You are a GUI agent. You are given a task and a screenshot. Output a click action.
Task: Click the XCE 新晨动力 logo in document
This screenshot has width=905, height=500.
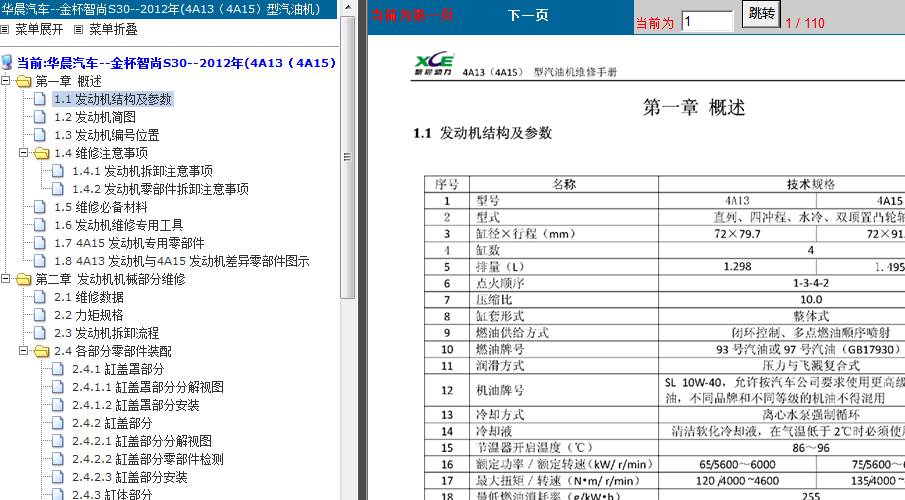click(x=434, y=64)
